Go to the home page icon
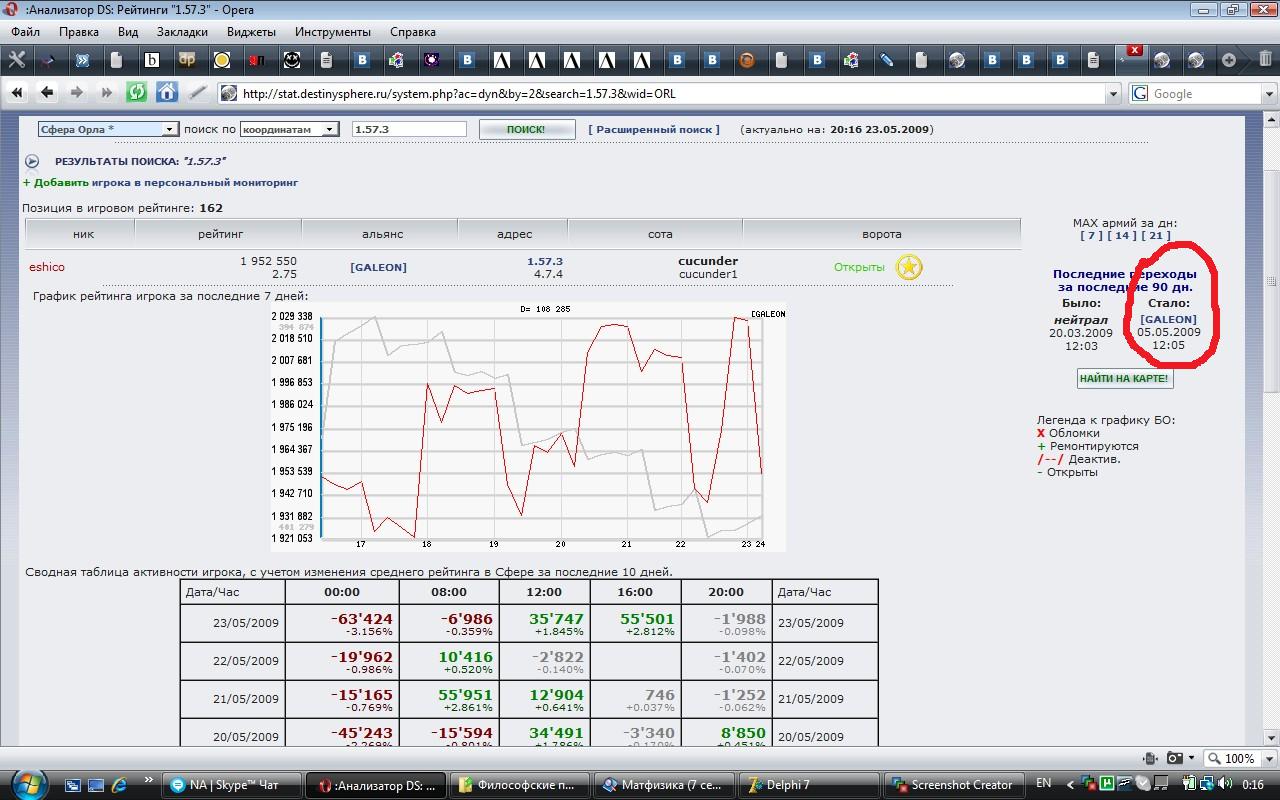Image resolution: width=1280 pixels, height=800 pixels. click(x=167, y=93)
